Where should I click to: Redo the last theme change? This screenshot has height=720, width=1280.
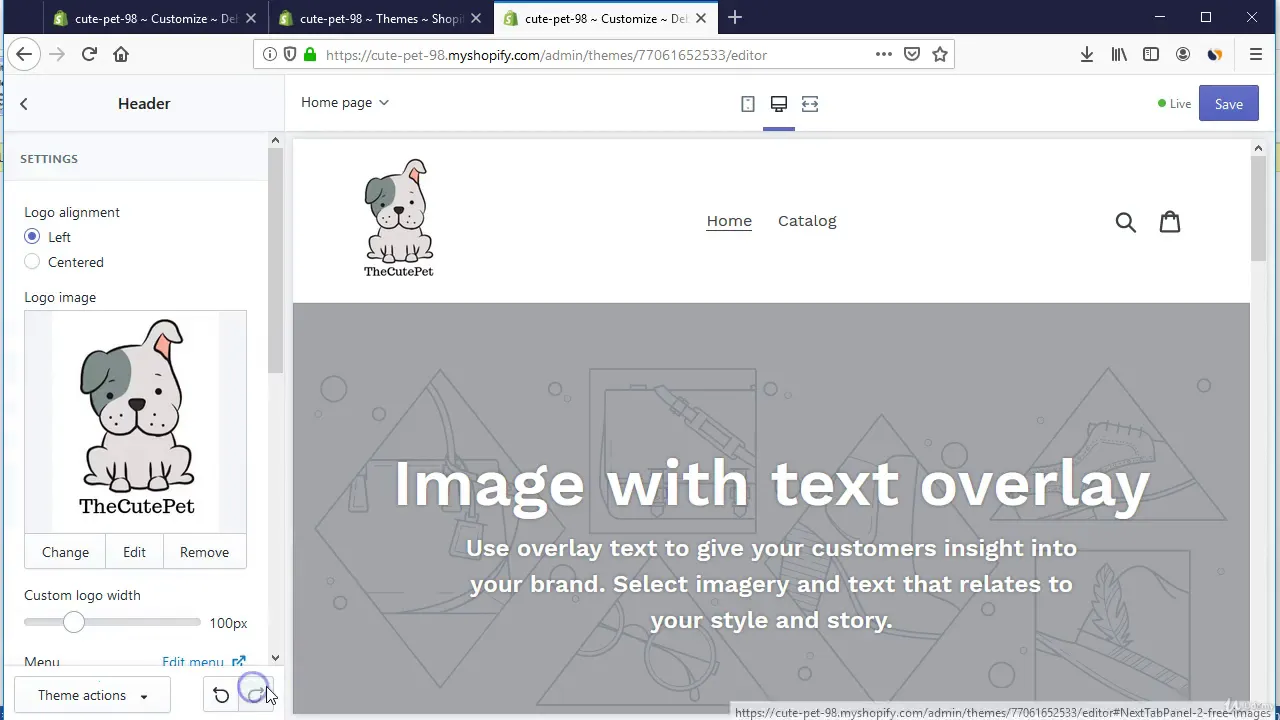click(x=256, y=695)
